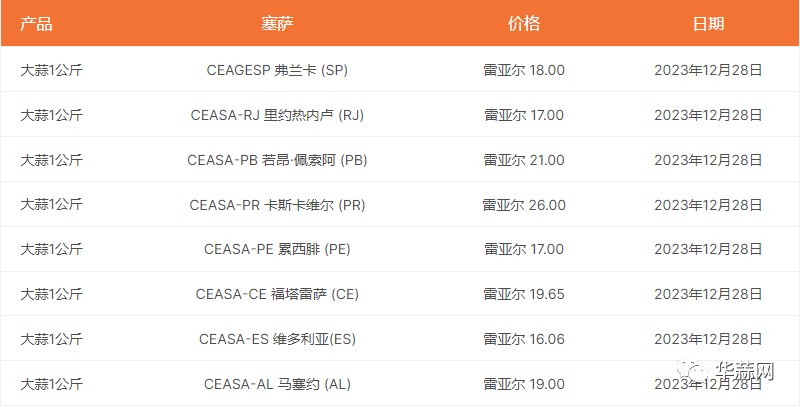Click the price 雷亚尔 18.00
Screen dimensions: 800x406
click(x=524, y=70)
